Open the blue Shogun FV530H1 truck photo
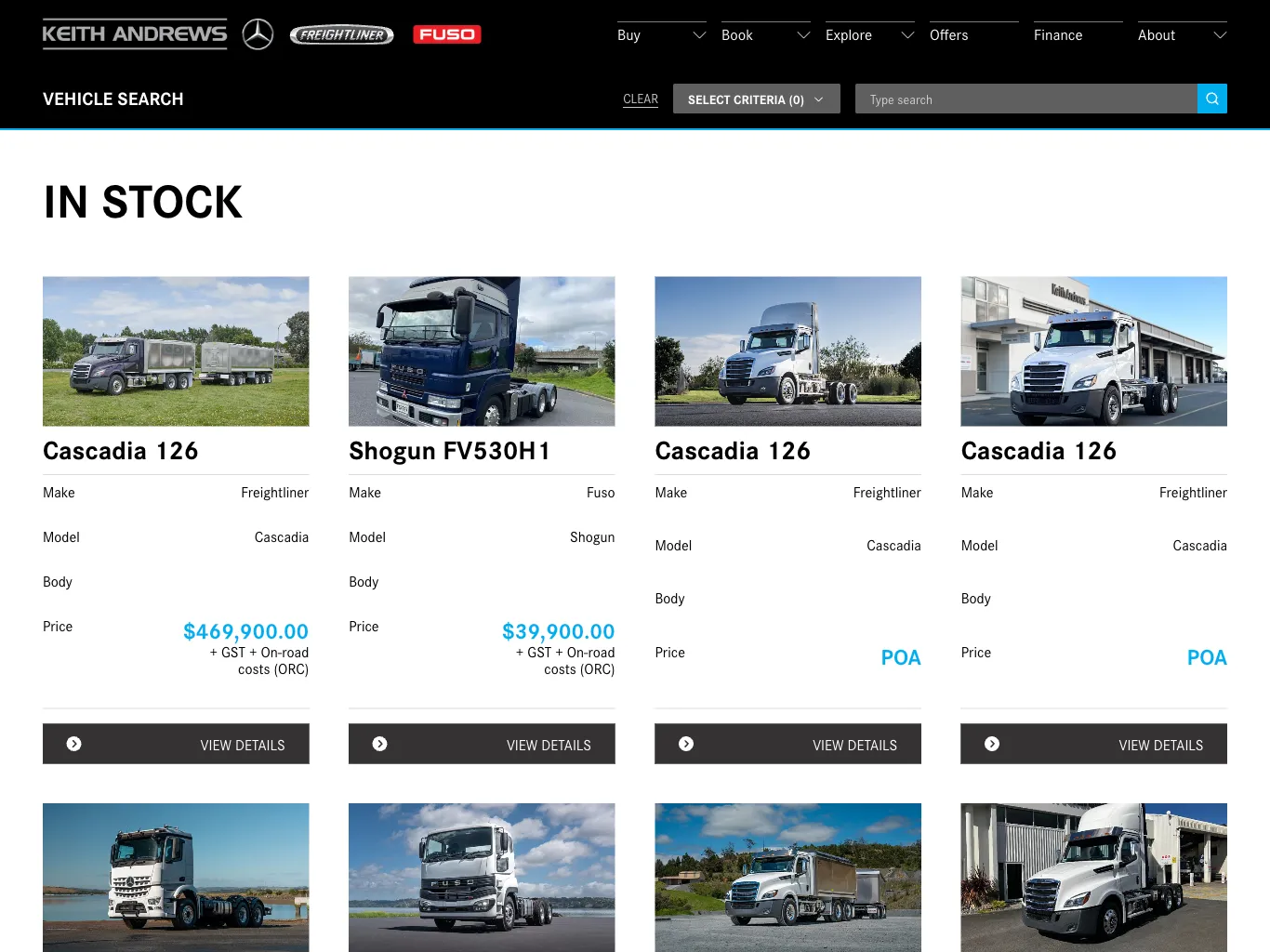This screenshot has width=1270, height=952. click(482, 351)
